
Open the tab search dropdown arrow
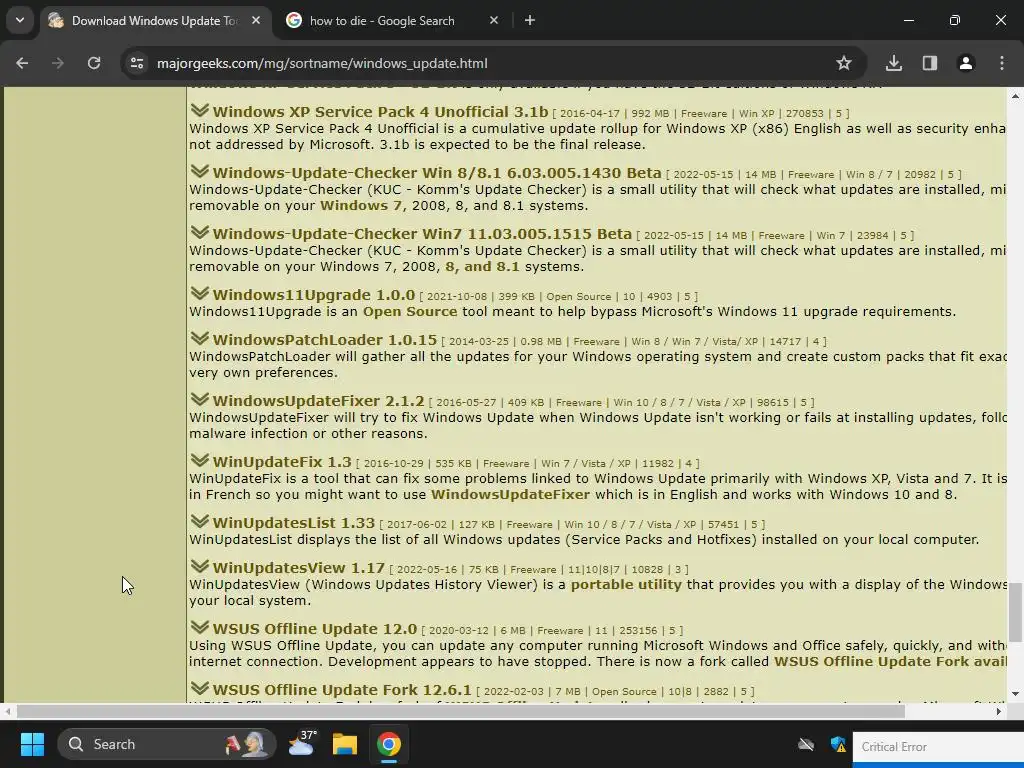pos(20,20)
